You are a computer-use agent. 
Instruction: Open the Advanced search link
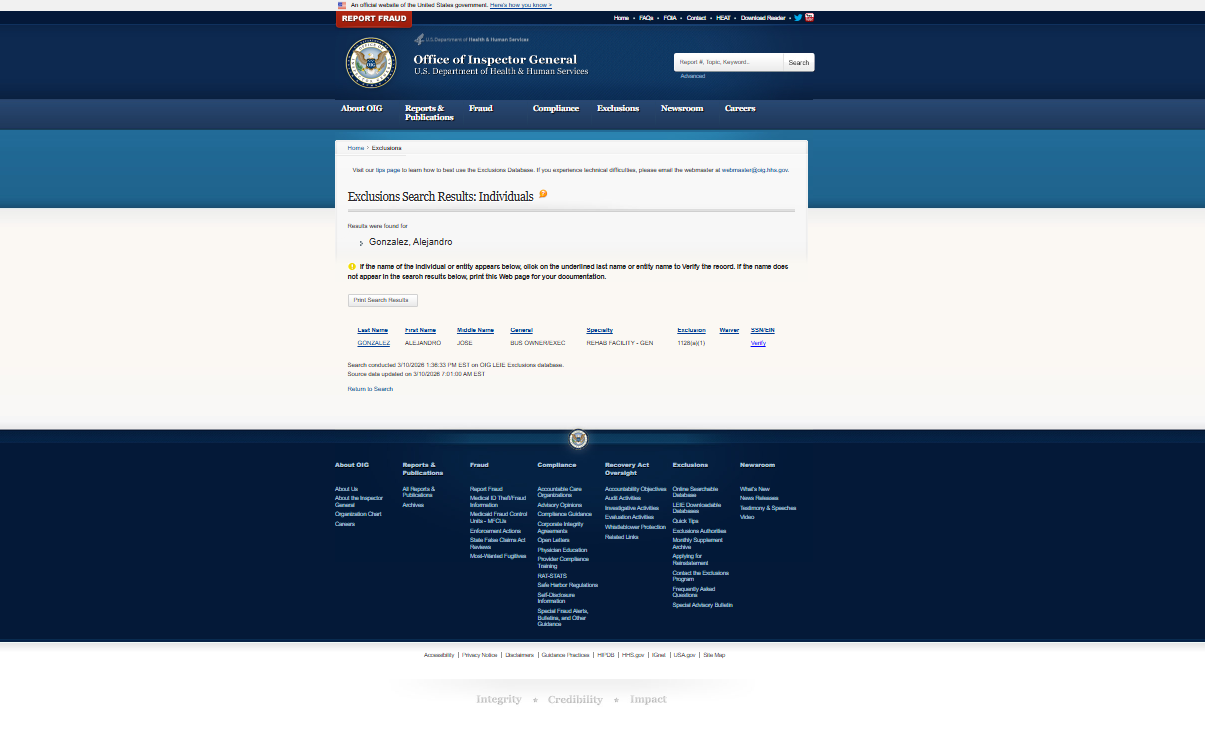point(691,75)
